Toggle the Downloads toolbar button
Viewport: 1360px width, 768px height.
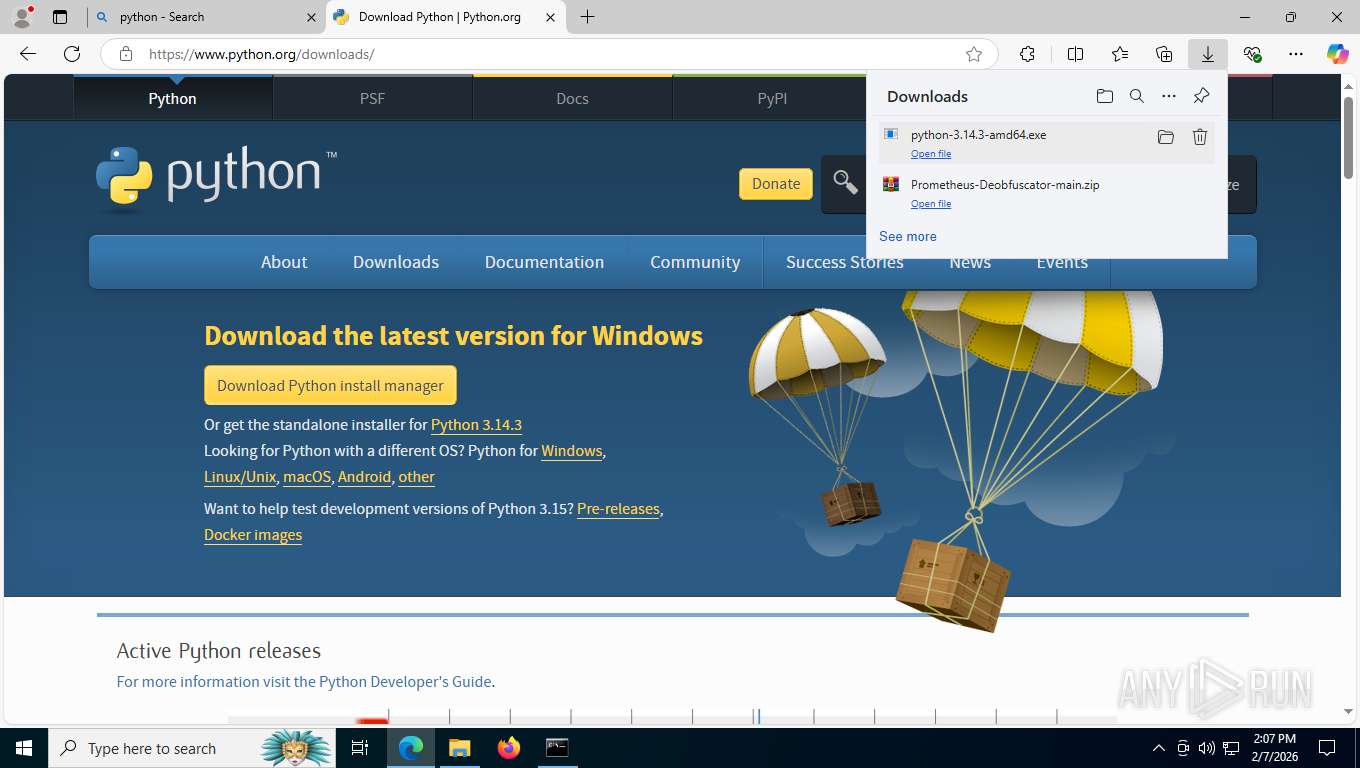click(1208, 54)
